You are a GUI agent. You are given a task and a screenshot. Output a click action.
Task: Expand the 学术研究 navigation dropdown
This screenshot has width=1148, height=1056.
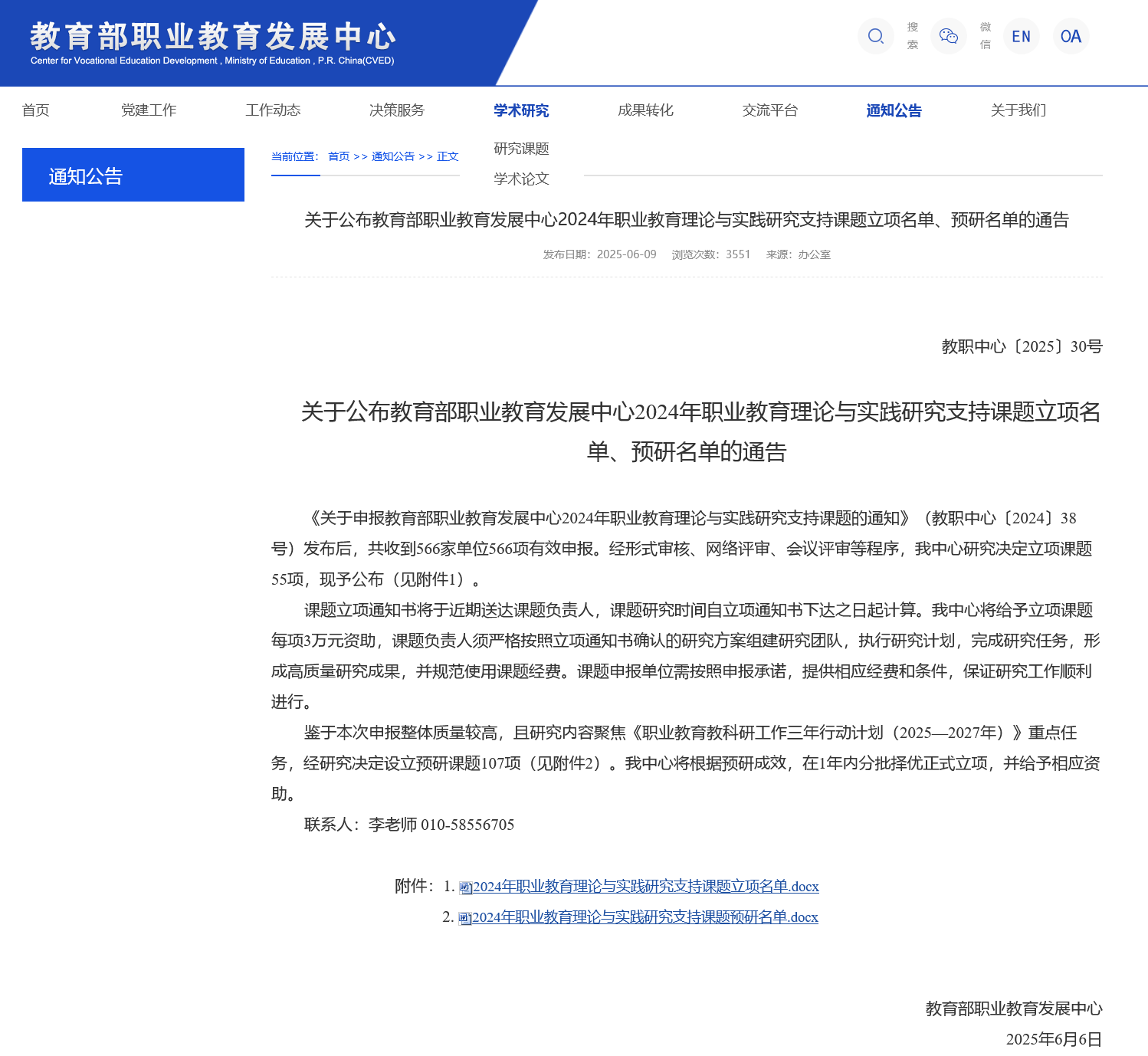521,110
